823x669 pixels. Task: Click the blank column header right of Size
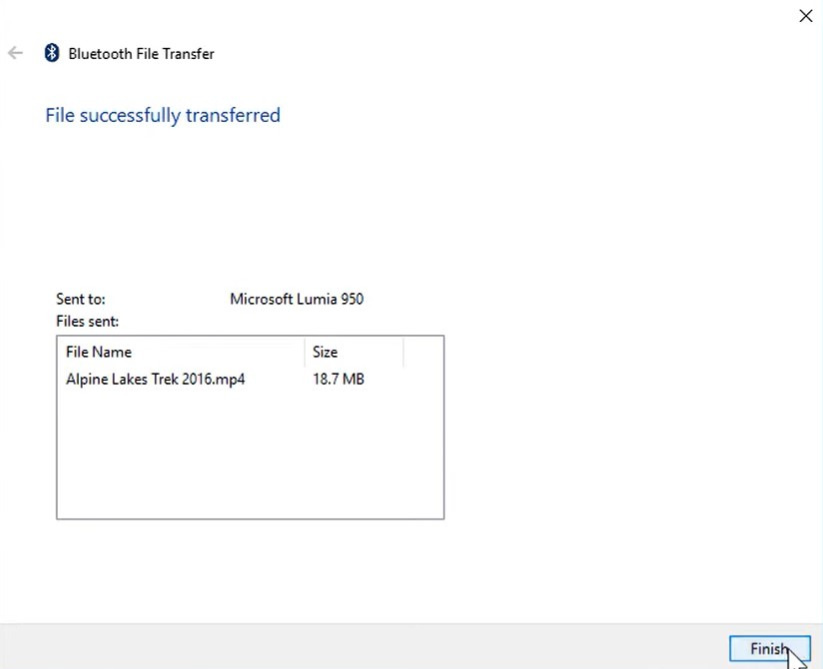pyautogui.click(x=423, y=352)
